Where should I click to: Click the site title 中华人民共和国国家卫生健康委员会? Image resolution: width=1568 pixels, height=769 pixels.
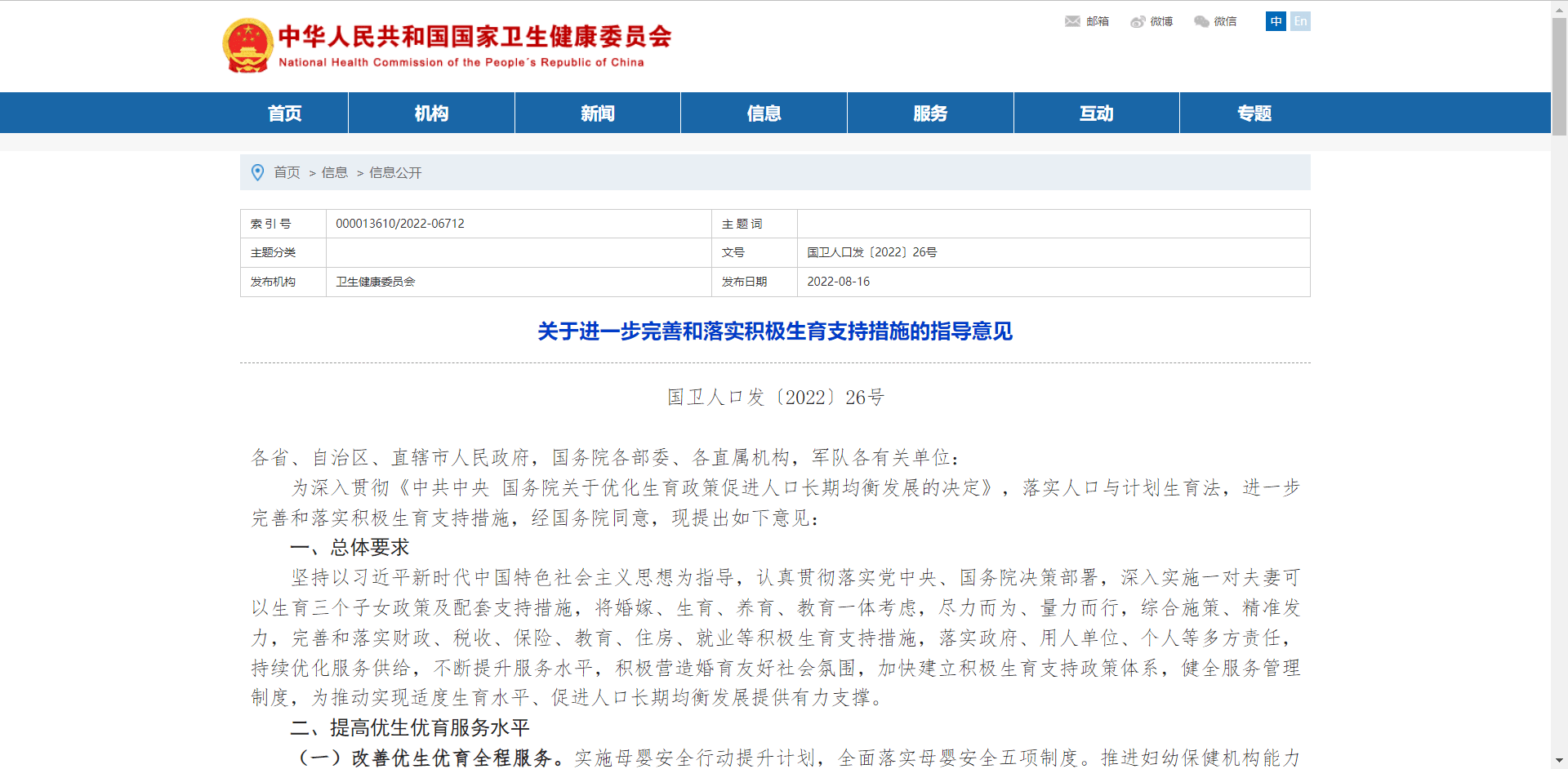pyautogui.click(x=475, y=37)
